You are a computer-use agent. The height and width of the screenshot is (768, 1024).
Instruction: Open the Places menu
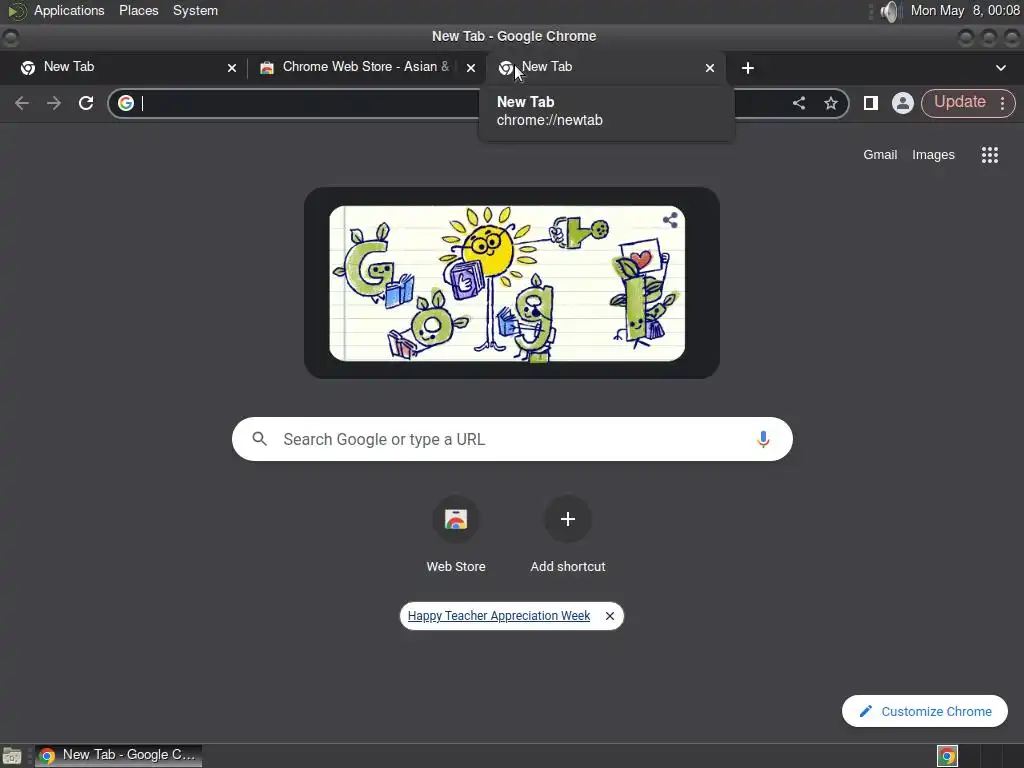click(x=138, y=11)
